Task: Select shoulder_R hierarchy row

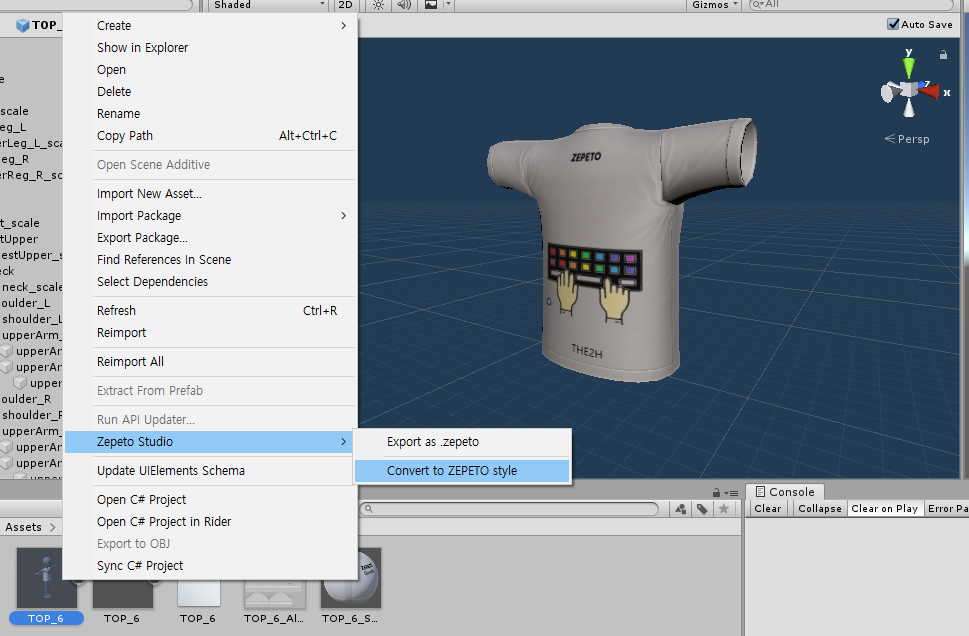Action: point(32,415)
